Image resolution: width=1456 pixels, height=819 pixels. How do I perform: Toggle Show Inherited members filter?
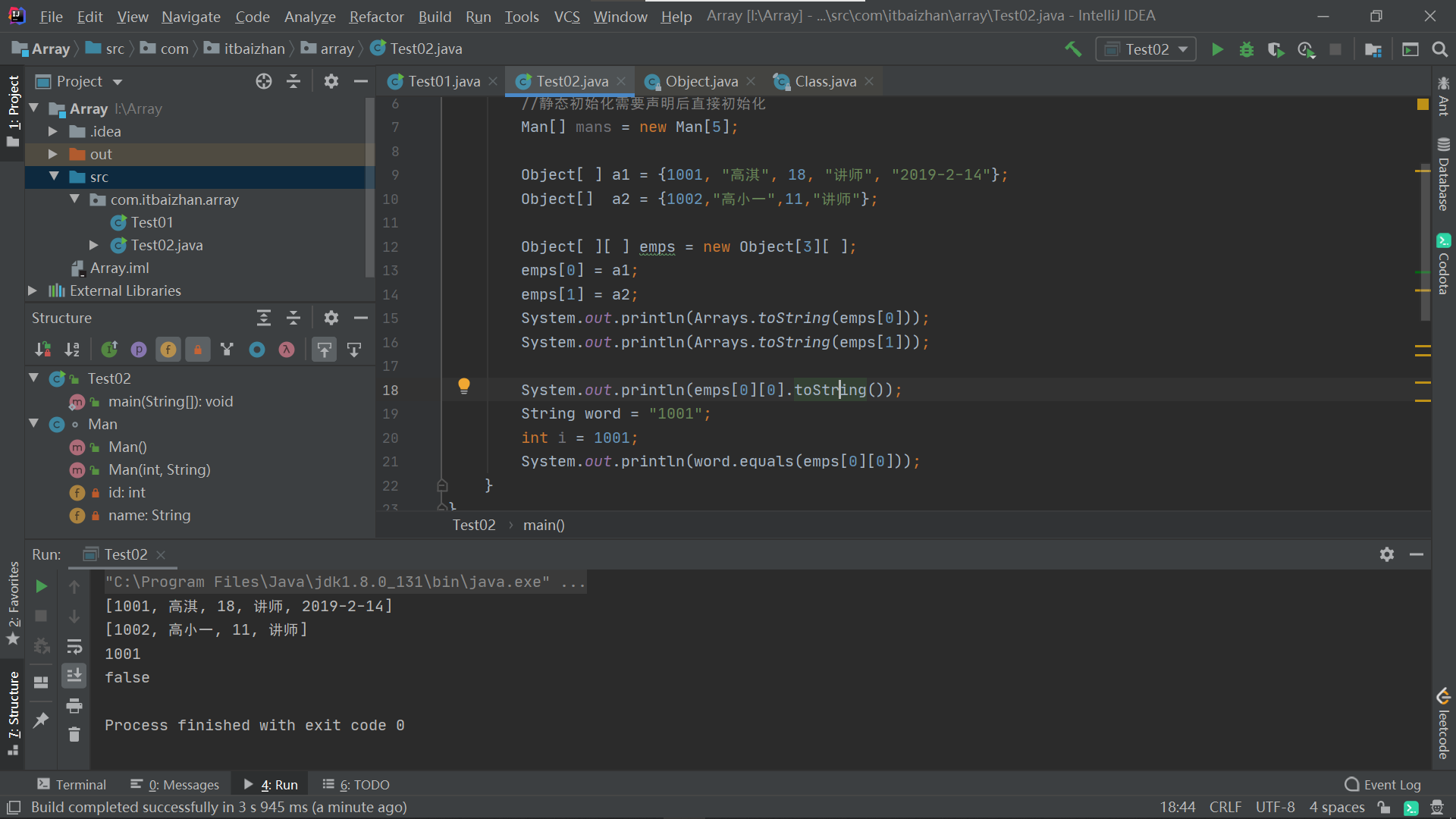point(110,350)
